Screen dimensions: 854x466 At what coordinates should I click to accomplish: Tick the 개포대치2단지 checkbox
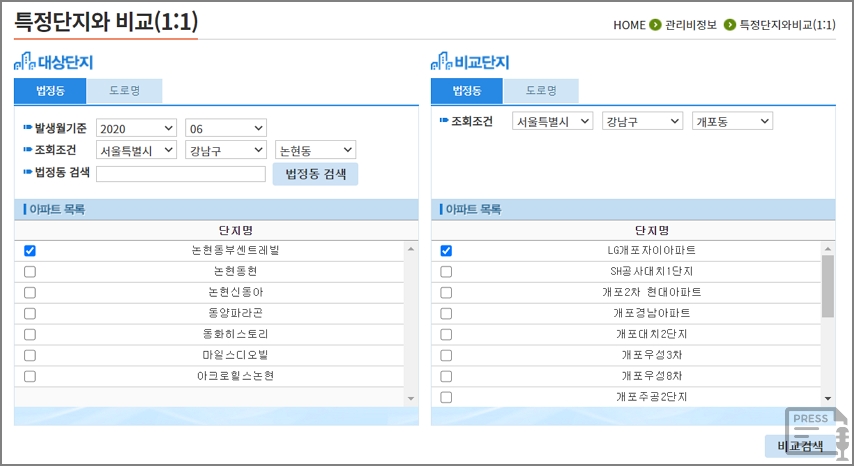click(x=446, y=335)
